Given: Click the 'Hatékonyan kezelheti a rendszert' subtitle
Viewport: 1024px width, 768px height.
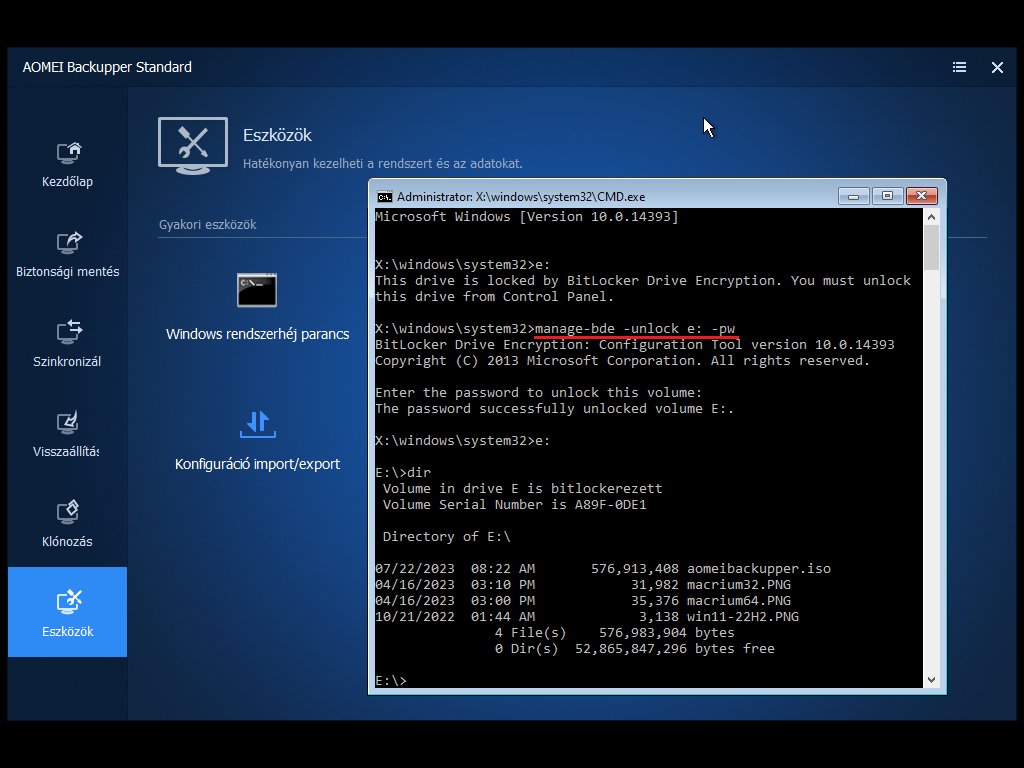Looking at the screenshot, I should 383,163.
